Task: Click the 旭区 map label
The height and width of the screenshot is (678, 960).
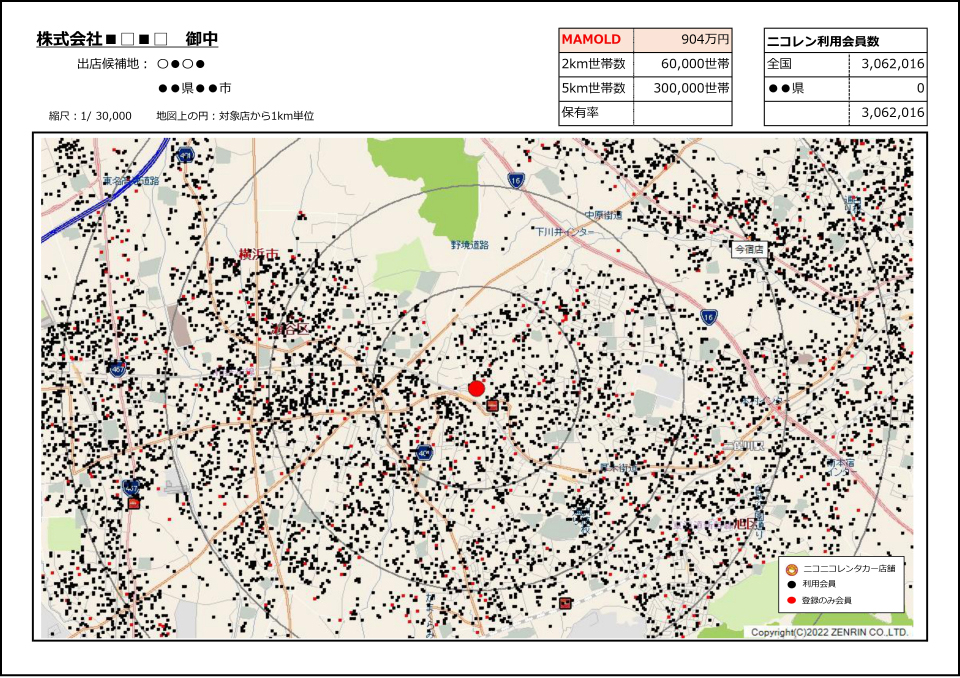Action: [x=744, y=524]
